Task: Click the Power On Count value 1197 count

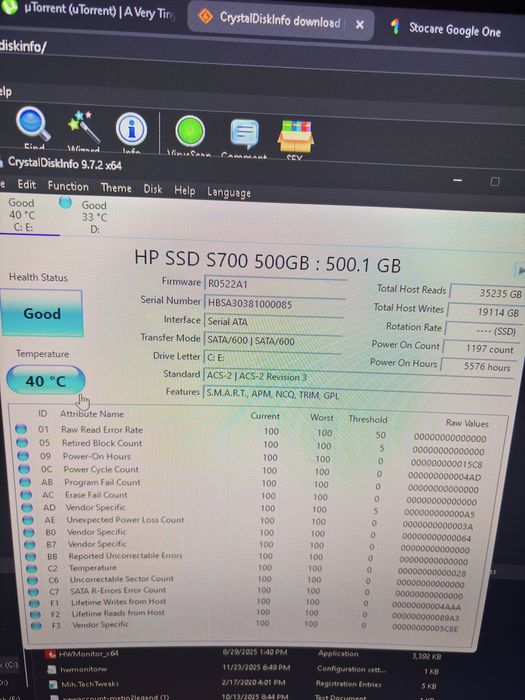Action: pos(480,349)
